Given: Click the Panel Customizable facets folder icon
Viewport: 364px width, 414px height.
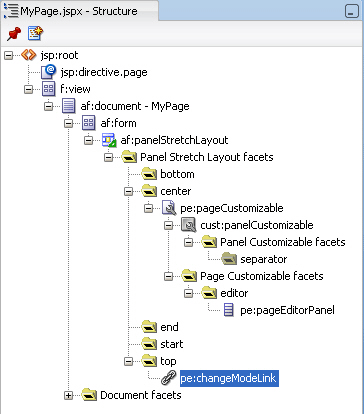Looking at the screenshot, I should click(209, 242).
